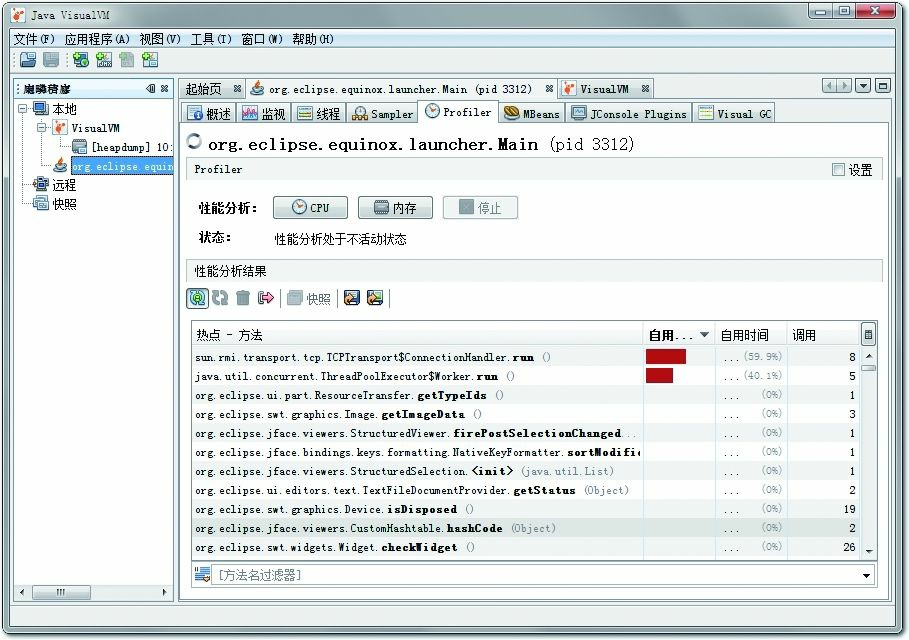Image resolution: width=909 pixels, height=640 pixels.
Task: Click the grayed Save toolbar icon
Action: tap(51, 59)
